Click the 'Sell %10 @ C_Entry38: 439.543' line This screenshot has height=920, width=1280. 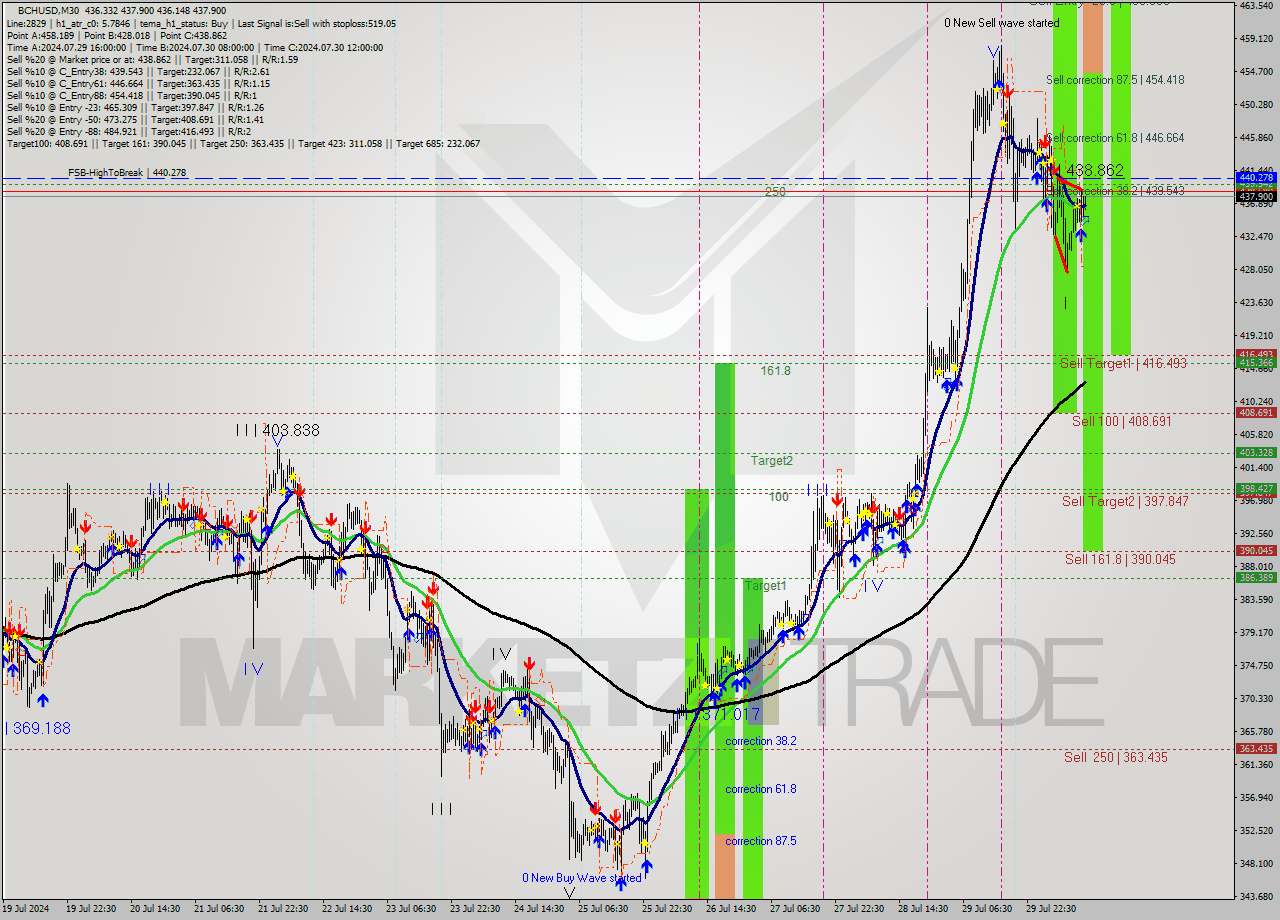pyautogui.click(x=138, y=71)
